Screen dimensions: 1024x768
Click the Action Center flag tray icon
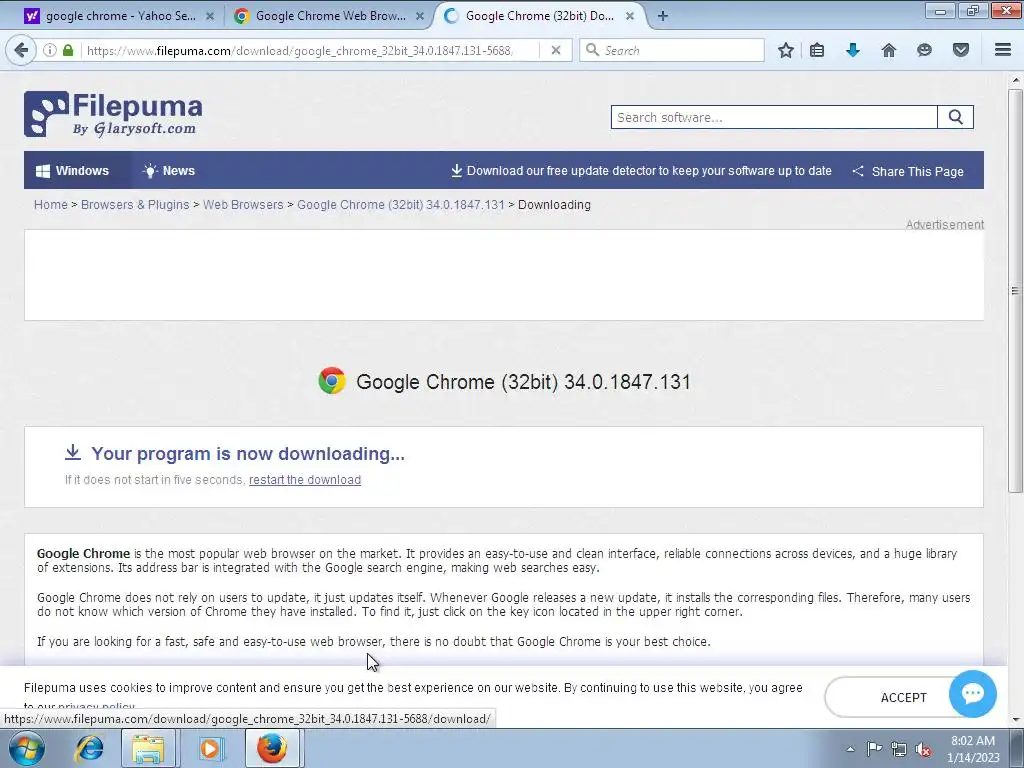(x=874, y=749)
